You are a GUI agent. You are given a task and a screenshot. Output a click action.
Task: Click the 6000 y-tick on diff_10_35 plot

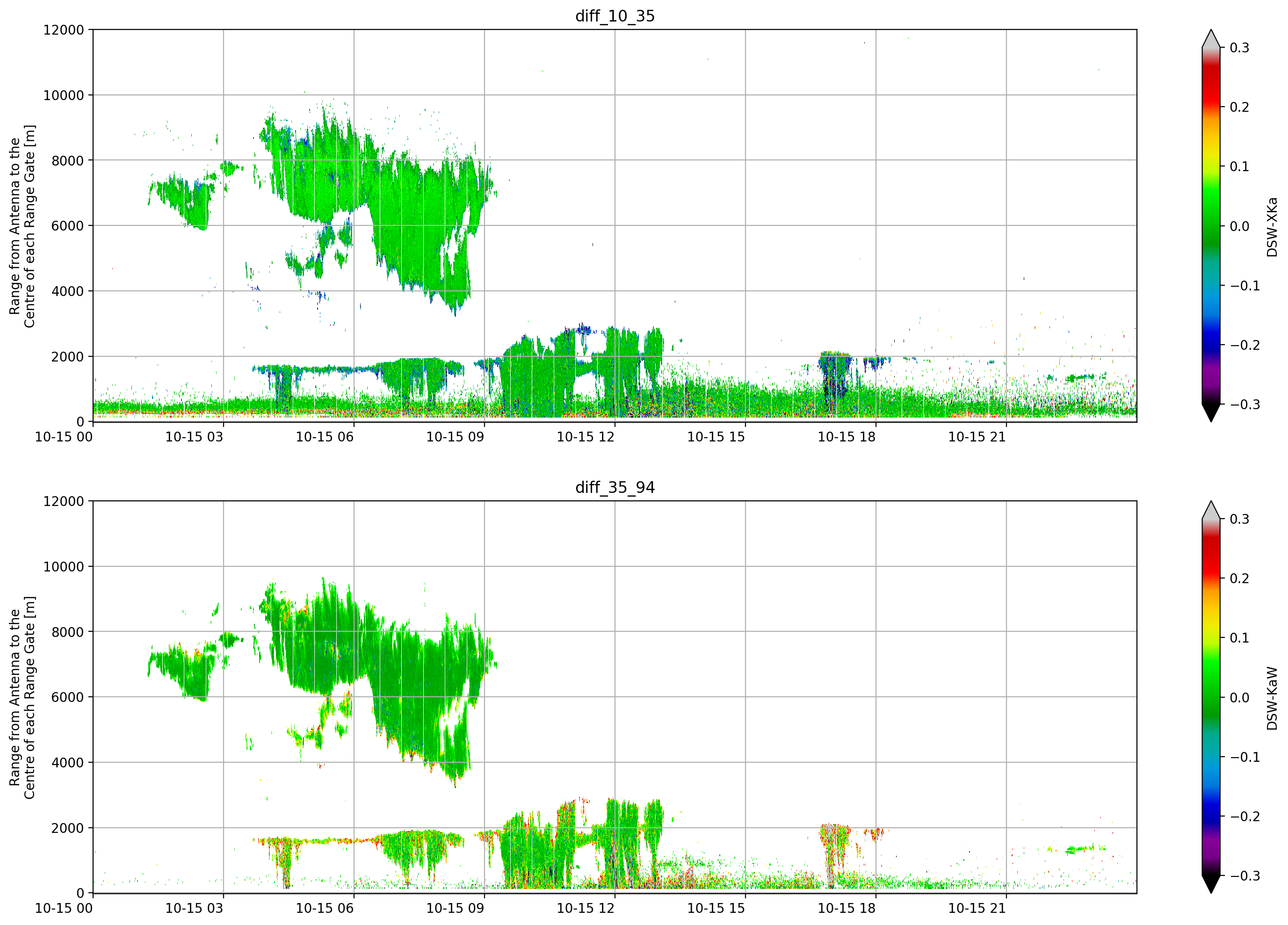tap(67, 225)
